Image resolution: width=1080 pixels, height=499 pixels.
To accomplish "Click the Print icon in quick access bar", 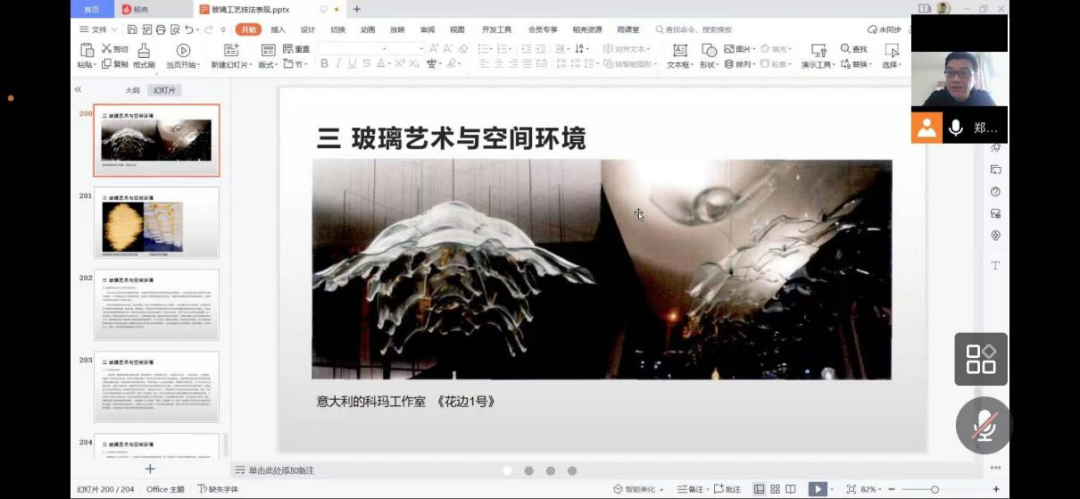I will click(x=160, y=30).
